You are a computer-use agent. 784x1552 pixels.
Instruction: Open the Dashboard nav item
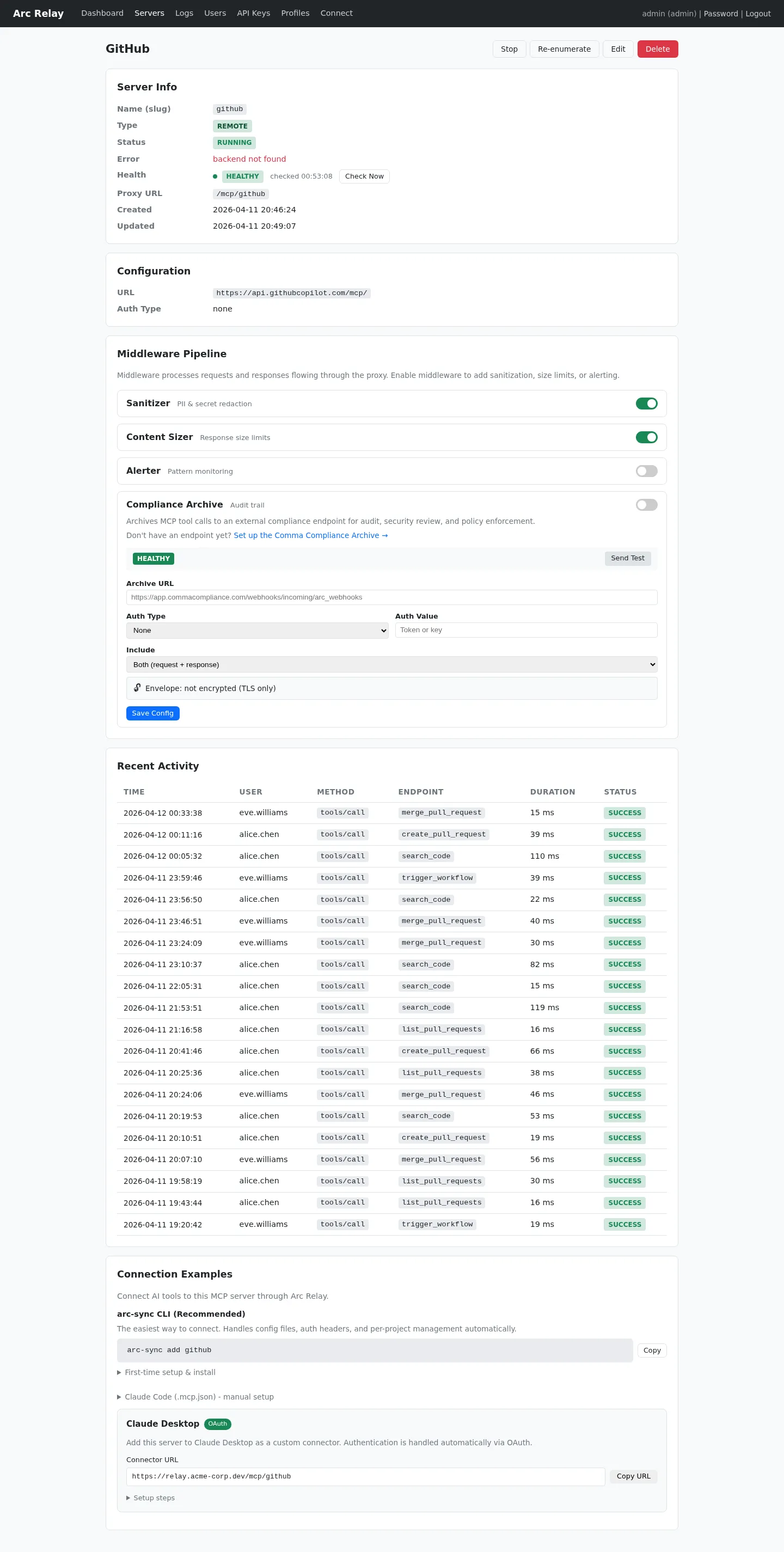click(102, 13)
